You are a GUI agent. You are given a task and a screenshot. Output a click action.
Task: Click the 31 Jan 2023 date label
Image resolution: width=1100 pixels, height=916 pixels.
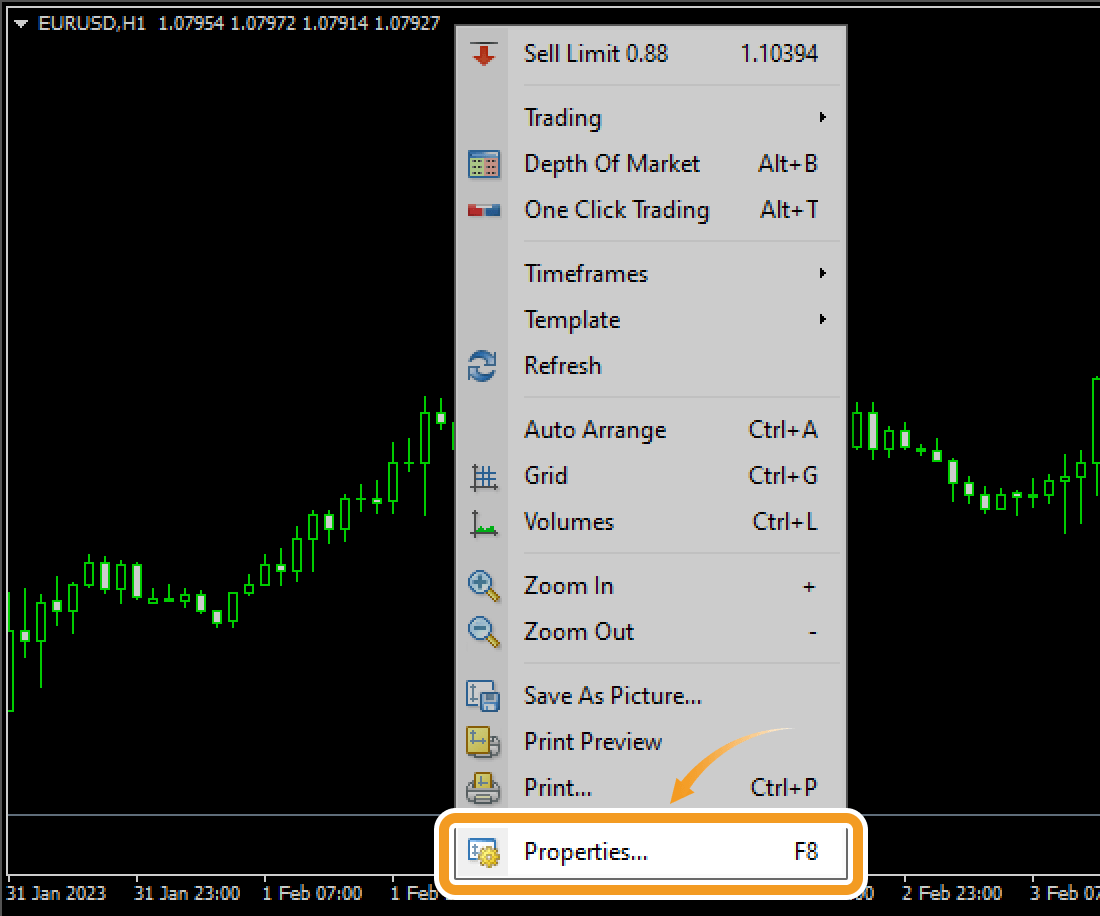pos(56,894)
